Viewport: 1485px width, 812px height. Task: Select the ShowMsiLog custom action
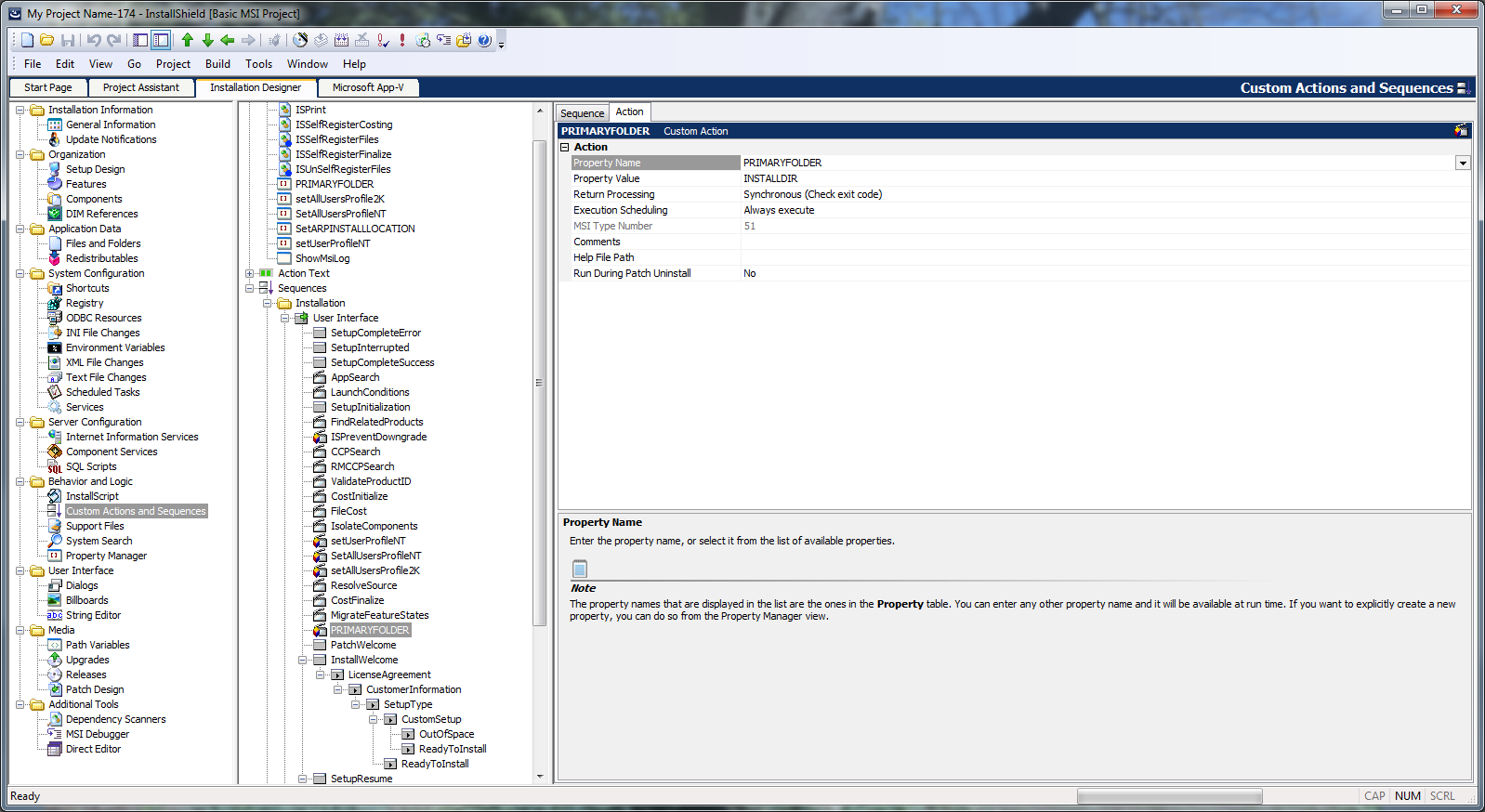pos(322,258)
